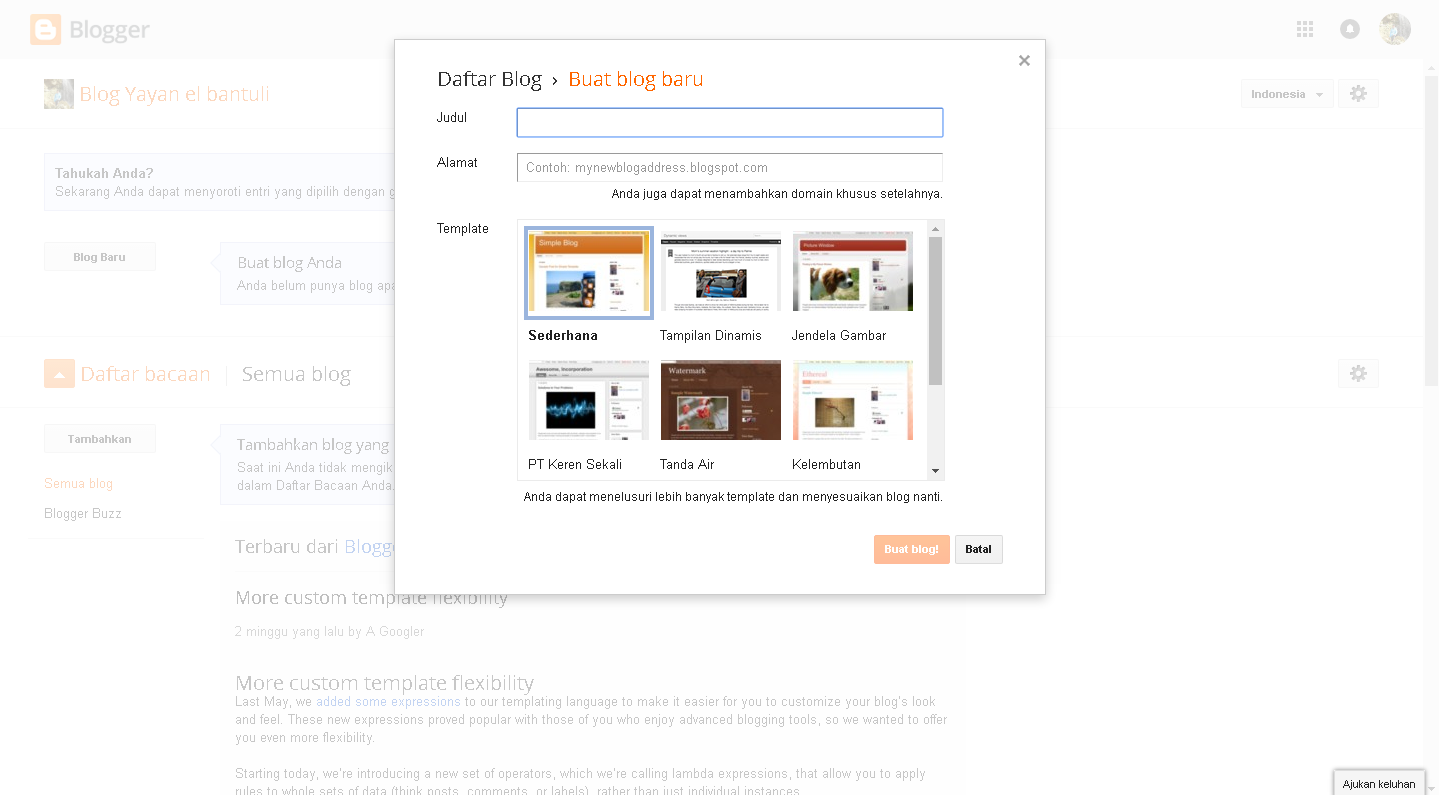Click the Blog Baru button
The height and width of the screenshot is (795, 1439).
click(100, 257)
